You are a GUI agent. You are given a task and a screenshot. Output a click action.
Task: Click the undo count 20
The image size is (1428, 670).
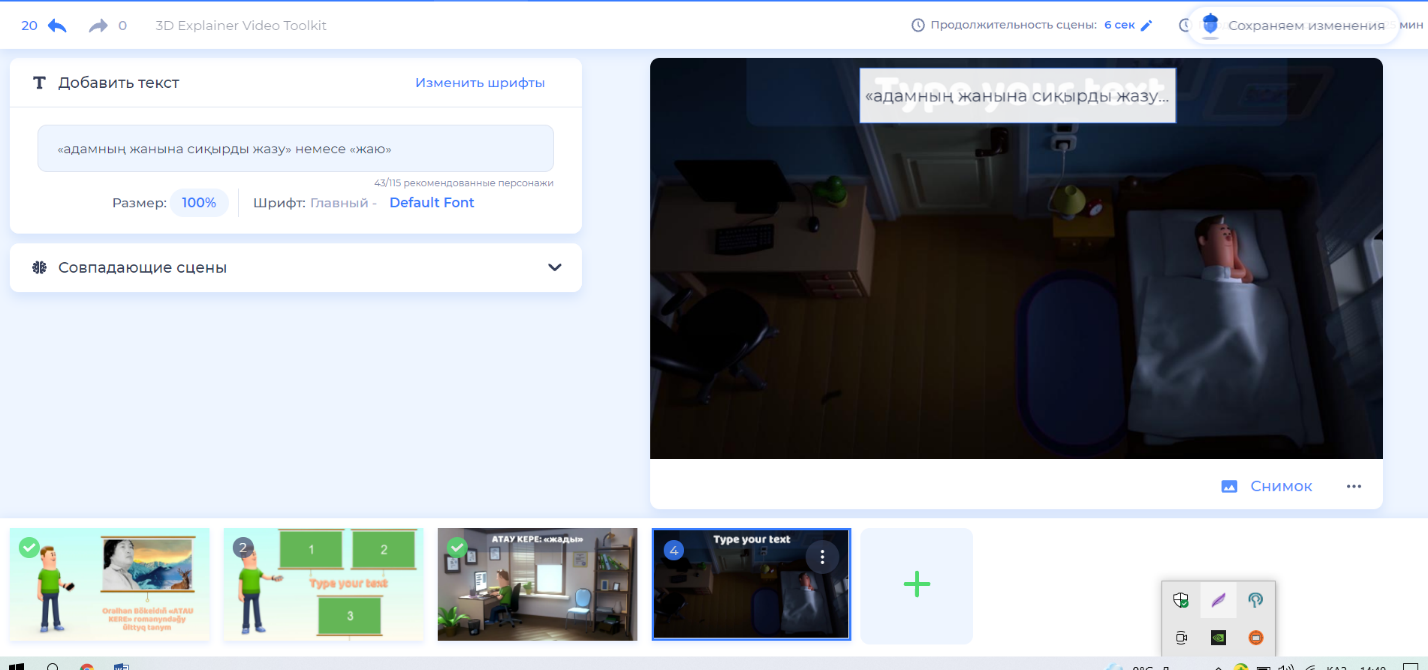coord(29,25)
